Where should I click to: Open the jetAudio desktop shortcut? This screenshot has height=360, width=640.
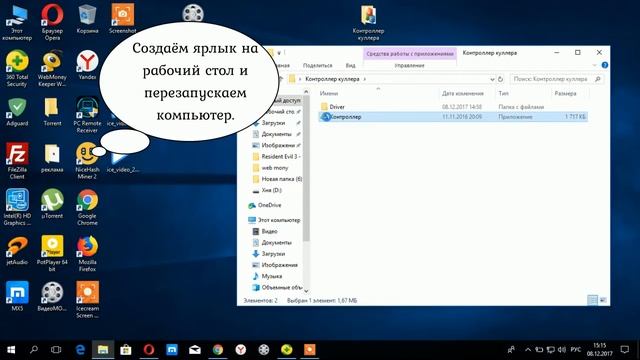pos(17,251)
